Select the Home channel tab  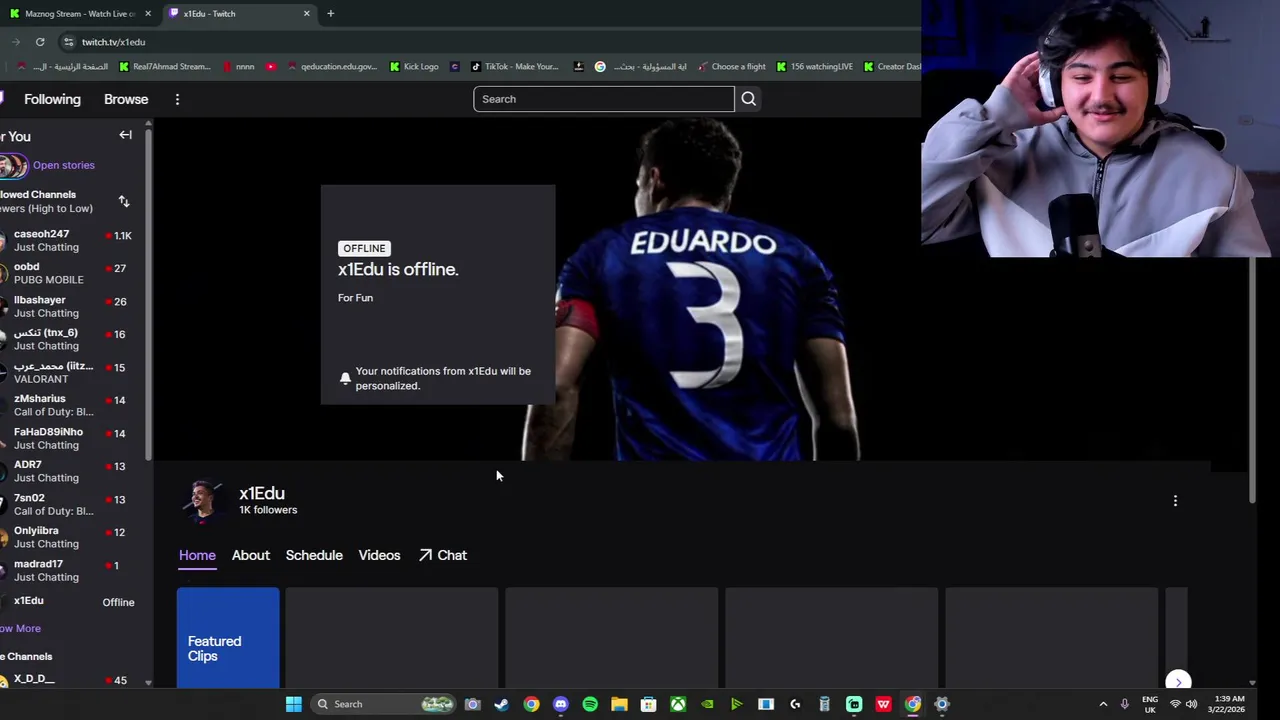197,555
